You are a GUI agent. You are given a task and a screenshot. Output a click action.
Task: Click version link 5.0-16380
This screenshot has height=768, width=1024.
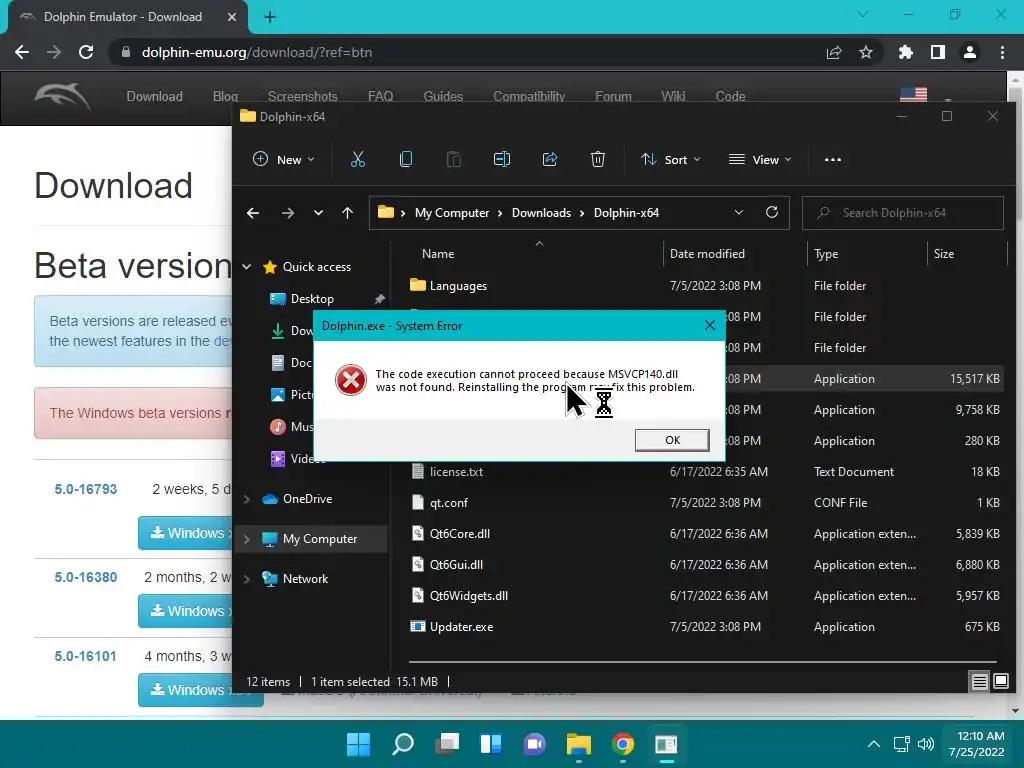86,577
